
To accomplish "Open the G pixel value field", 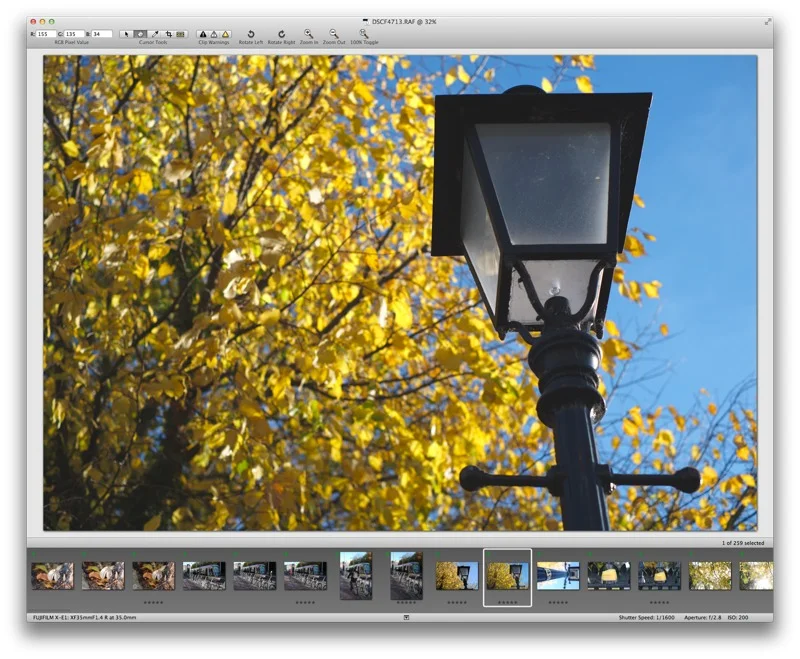I will 73,32.
